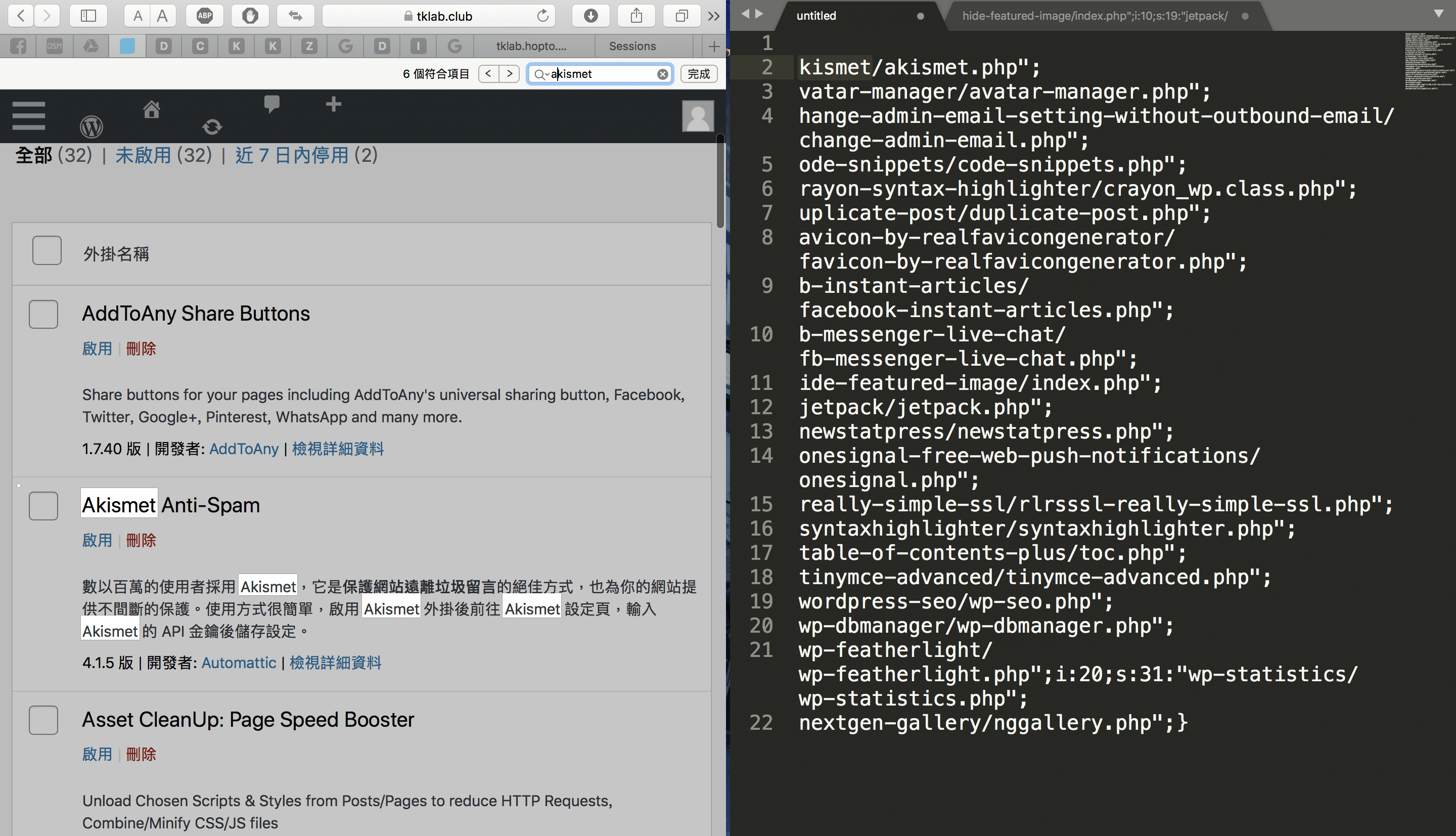The height and width of the screenshot is (836, 1456).
Task: Show more toolbar items chevron
Action: point(713,16)
